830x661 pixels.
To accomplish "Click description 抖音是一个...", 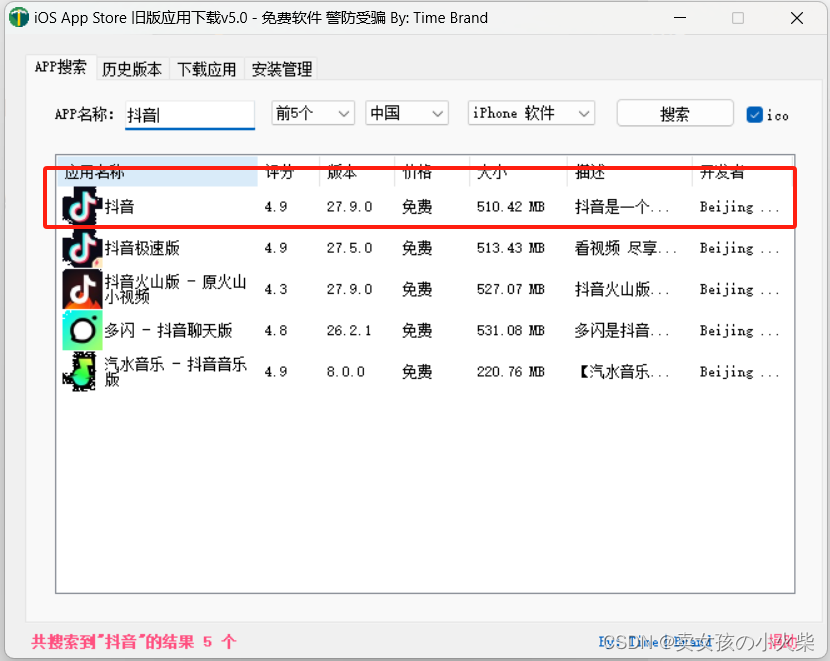I will pos(622,206).
